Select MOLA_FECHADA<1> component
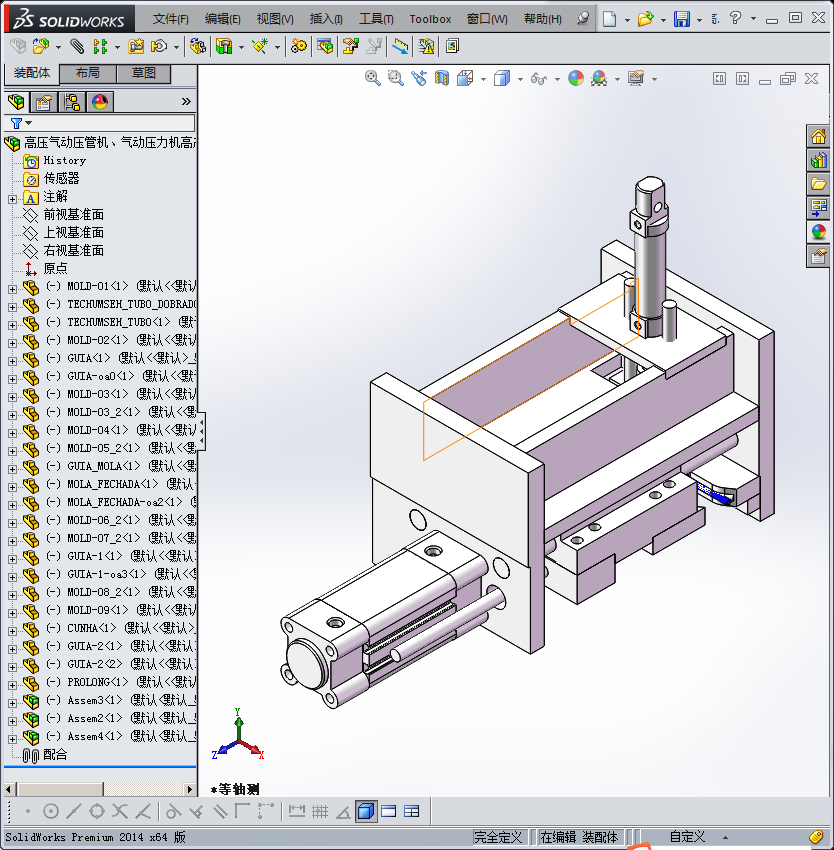Image resolution: width=834 pixels, height=850 pixels. tap(112, 484)
